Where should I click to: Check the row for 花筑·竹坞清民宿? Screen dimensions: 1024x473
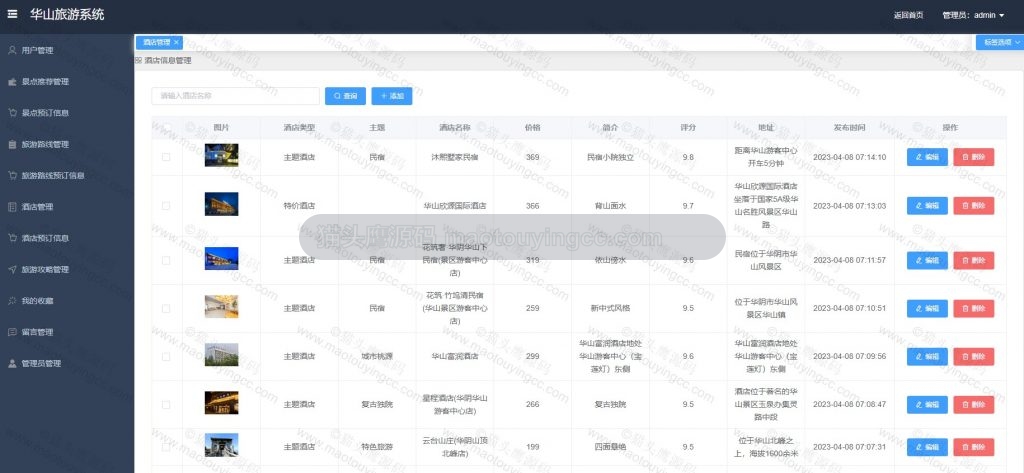click(x=166, y=308)
